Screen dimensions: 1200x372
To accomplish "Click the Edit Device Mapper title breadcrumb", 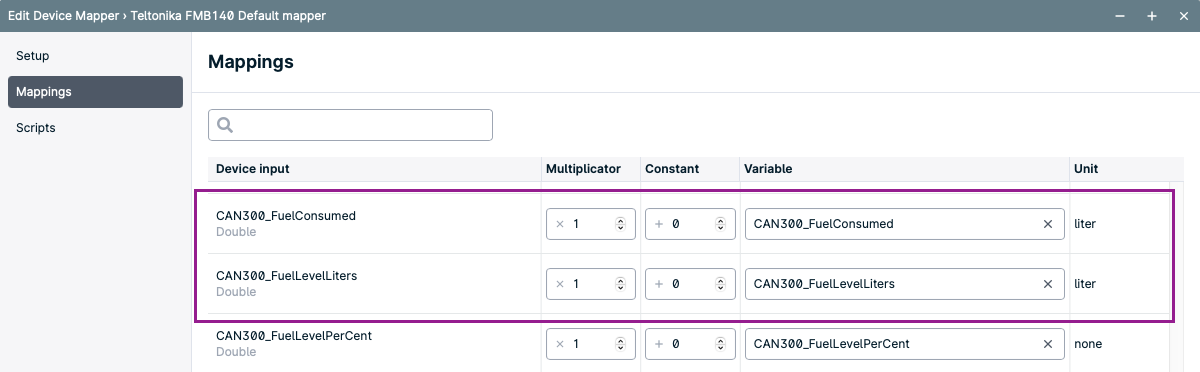I will (x=167, y=16).
